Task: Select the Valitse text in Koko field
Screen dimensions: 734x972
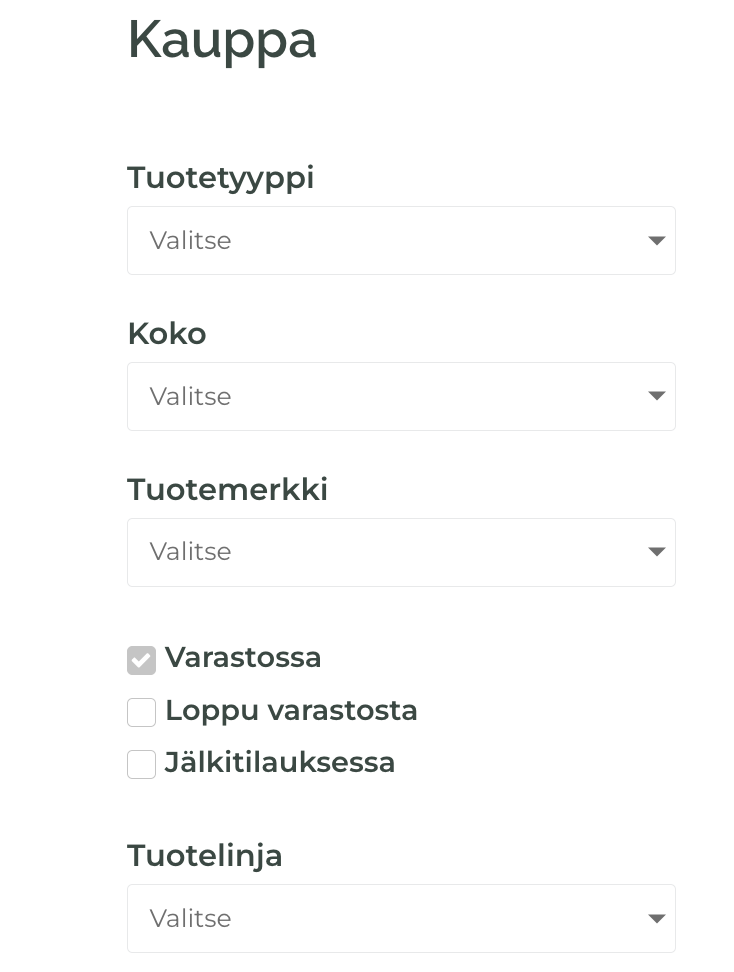Action: point(190,396)
